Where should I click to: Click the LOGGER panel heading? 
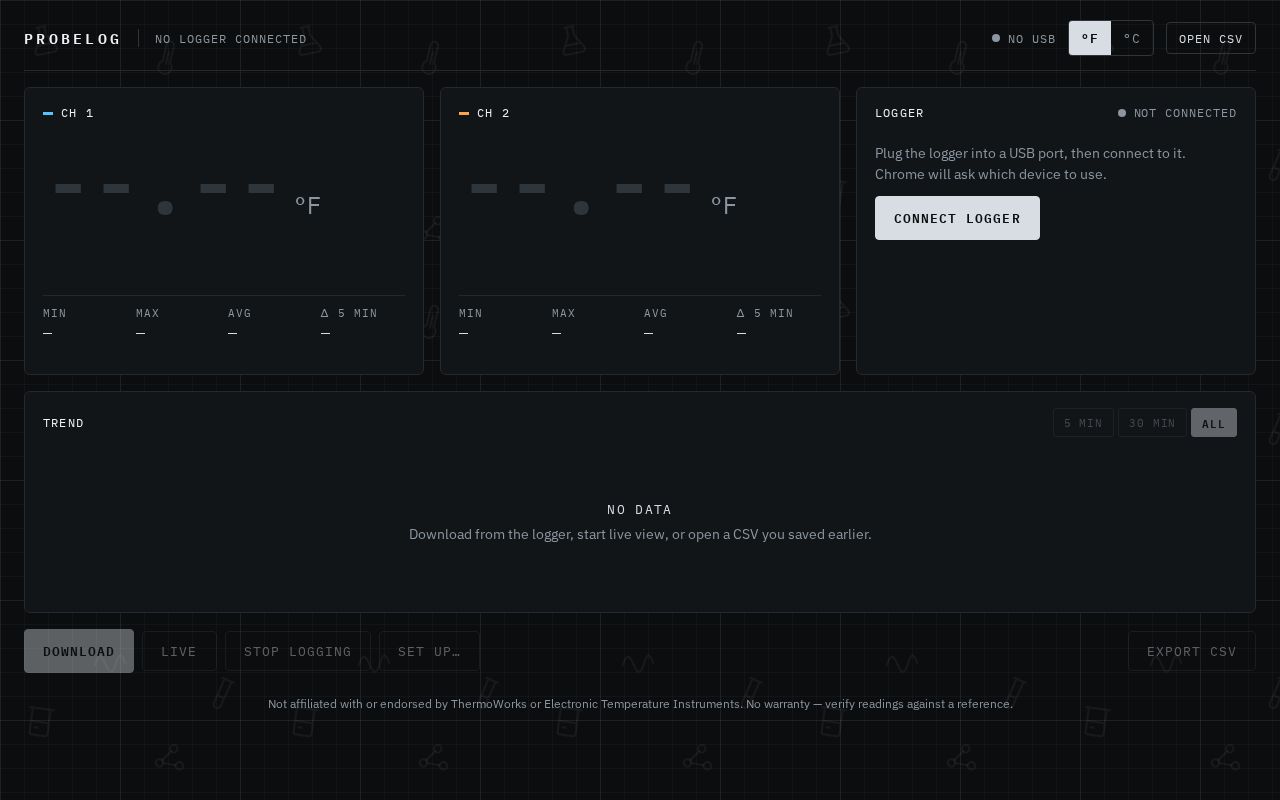click(899, 113)
